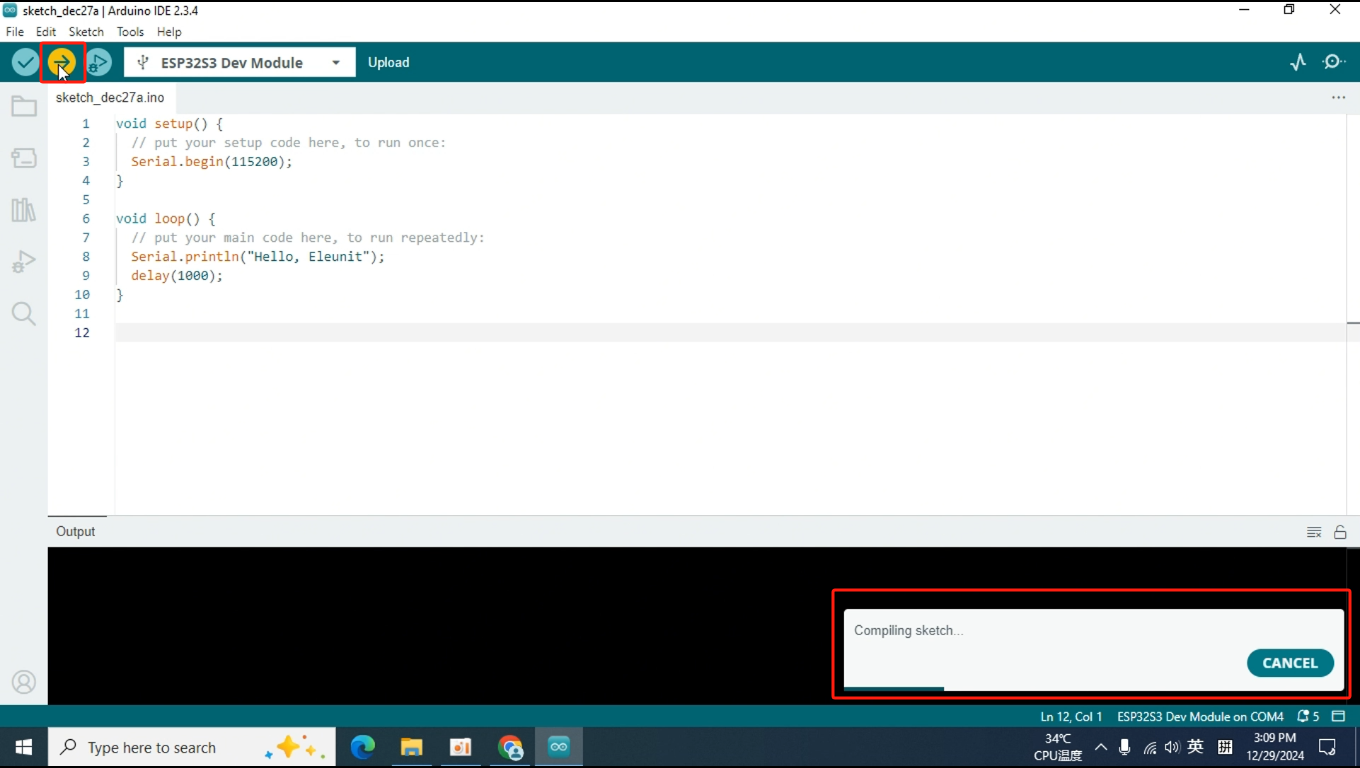Cancel the sketch compilation
This screenshot has width=1360, height=768.
1290,663
